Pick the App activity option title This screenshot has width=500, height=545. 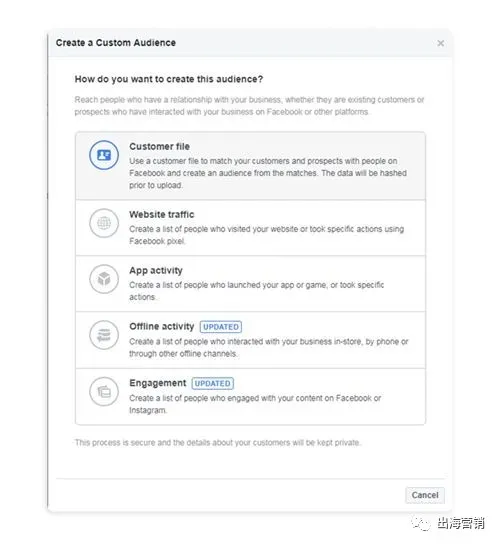(156, 270)
